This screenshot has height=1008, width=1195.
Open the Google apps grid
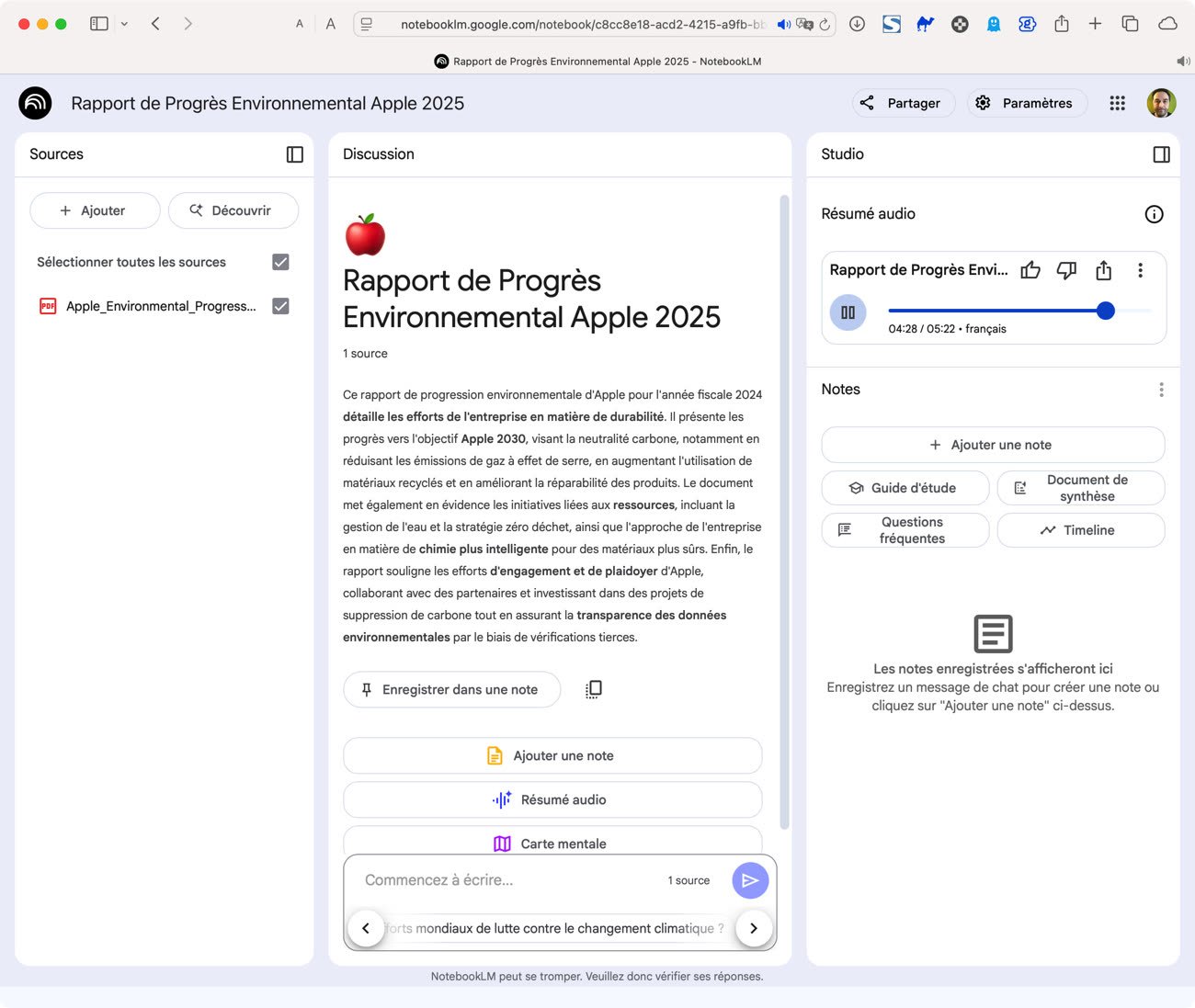point(1117,103)
